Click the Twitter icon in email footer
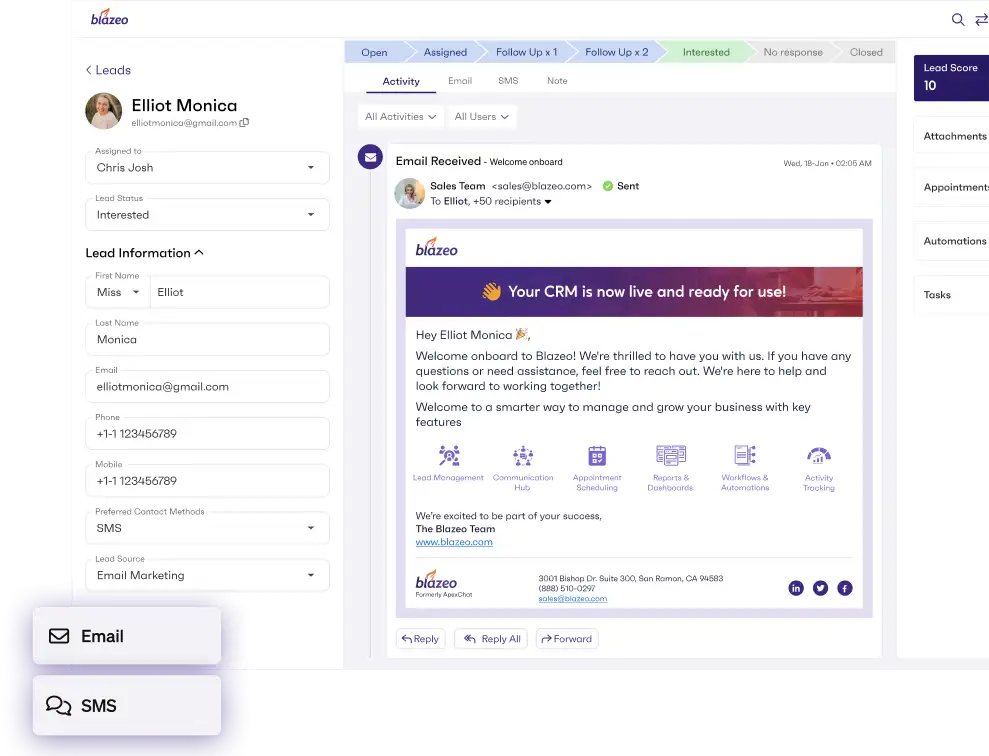989x756 pixels. [820, 588]
